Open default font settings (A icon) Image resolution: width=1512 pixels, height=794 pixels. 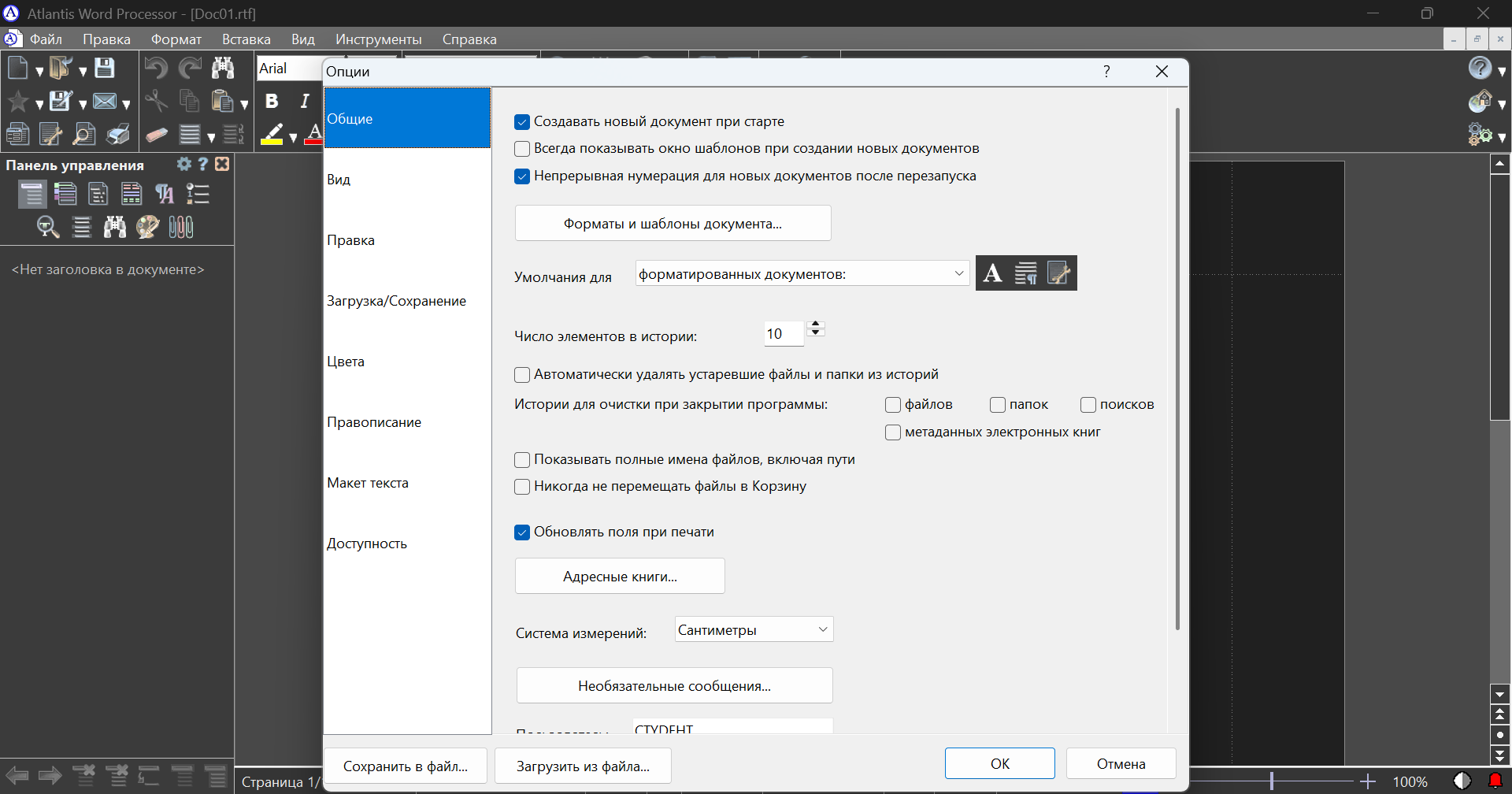[993, 273]
